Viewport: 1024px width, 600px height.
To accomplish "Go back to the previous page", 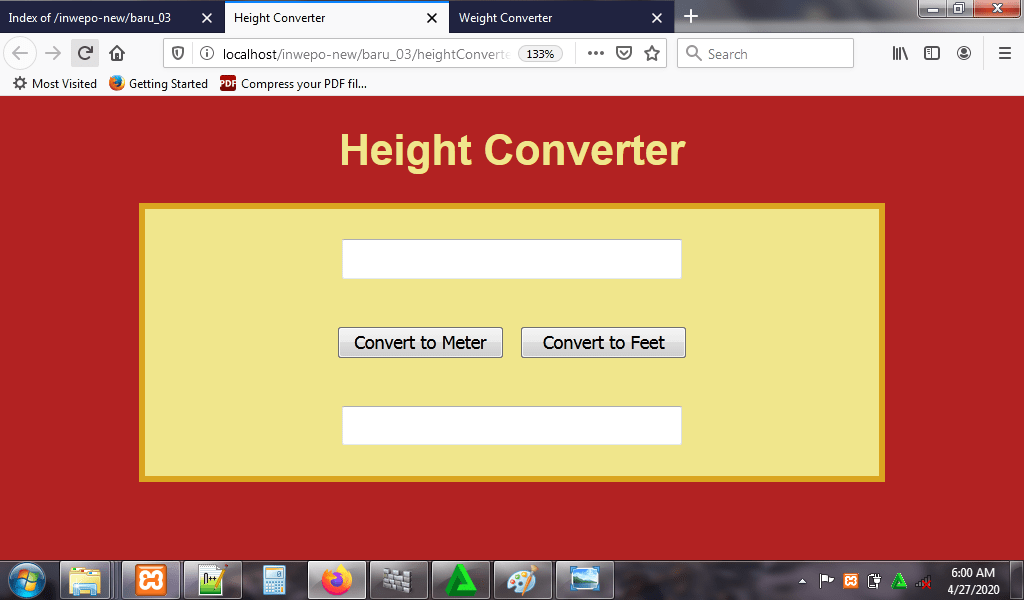I will tap(20, 53).
